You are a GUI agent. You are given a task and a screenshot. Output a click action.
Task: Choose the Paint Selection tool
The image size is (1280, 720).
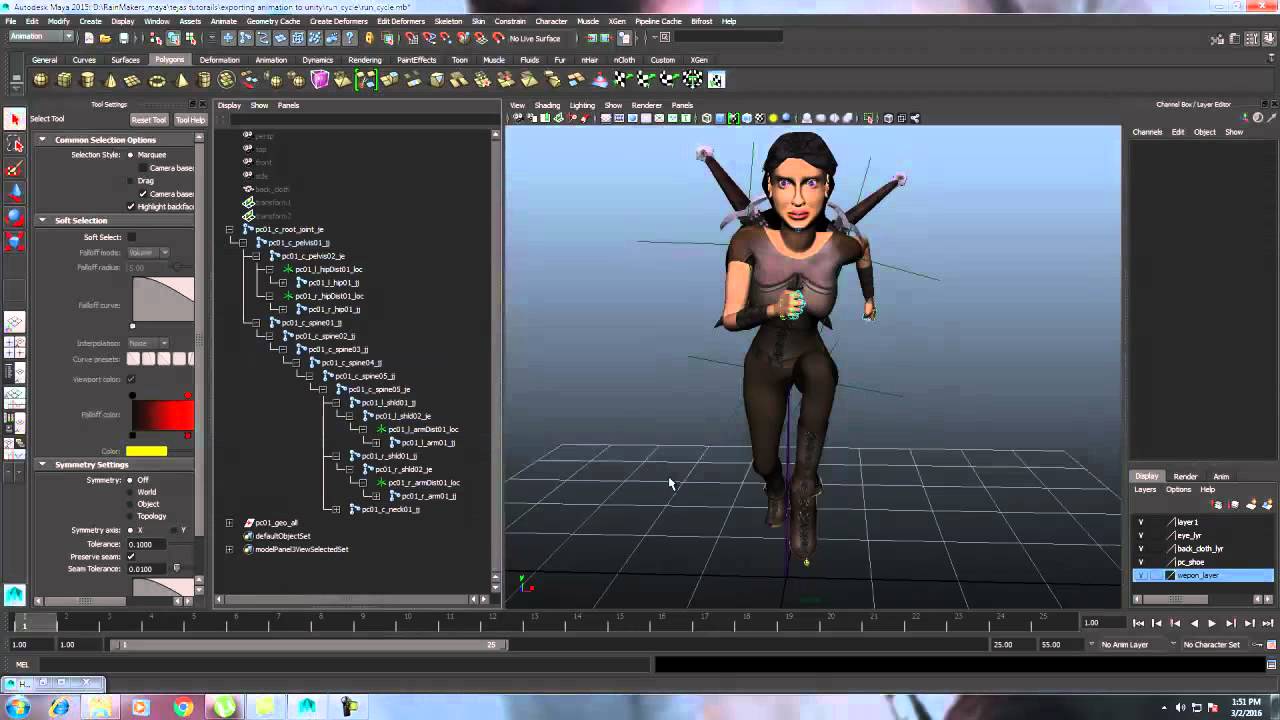(x=14, y=168)
